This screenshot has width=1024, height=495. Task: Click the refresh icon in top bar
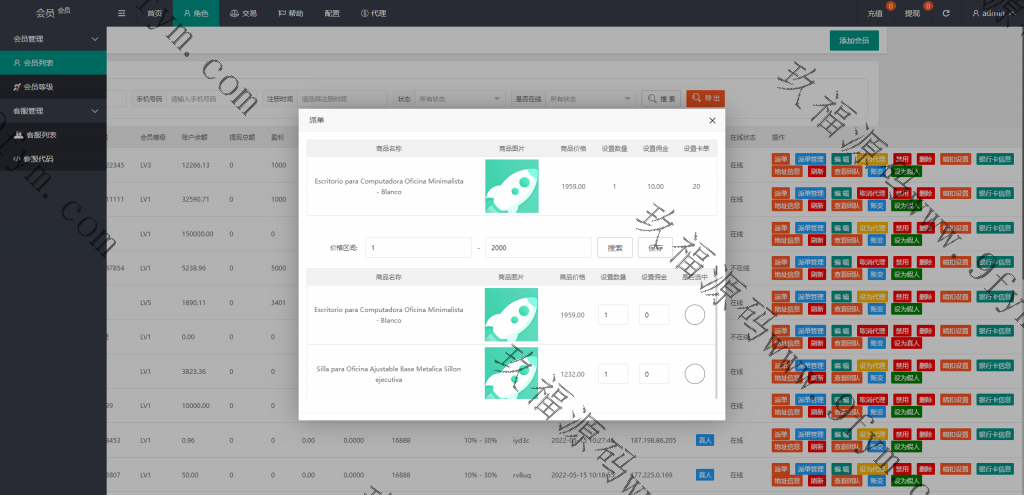945,13
